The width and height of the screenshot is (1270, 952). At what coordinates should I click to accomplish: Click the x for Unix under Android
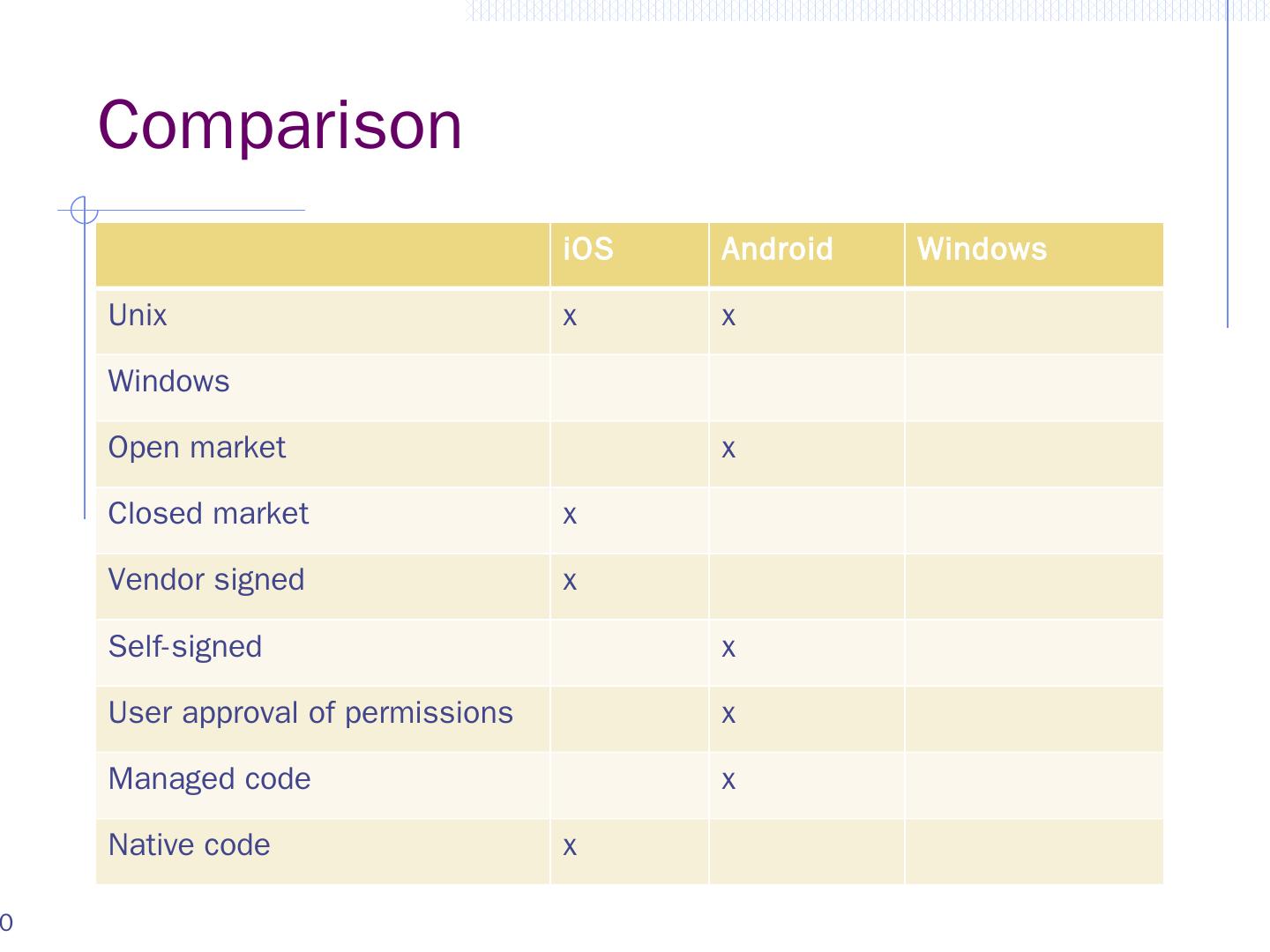click(728, 316)
